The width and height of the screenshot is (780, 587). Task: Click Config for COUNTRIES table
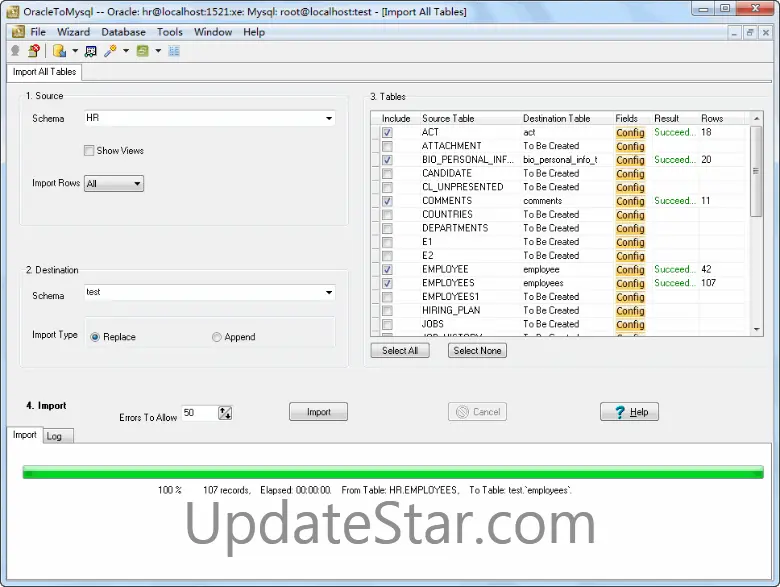pos(630,214)
